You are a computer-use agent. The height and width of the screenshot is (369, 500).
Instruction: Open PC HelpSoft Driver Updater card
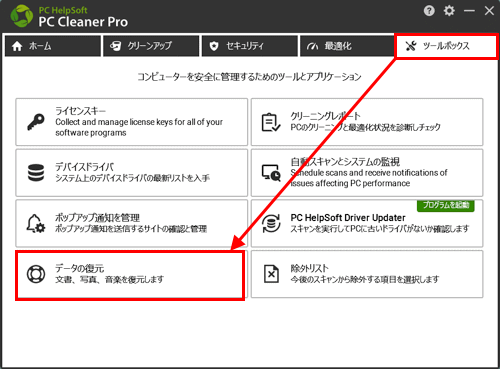click(x=367, y=223)
